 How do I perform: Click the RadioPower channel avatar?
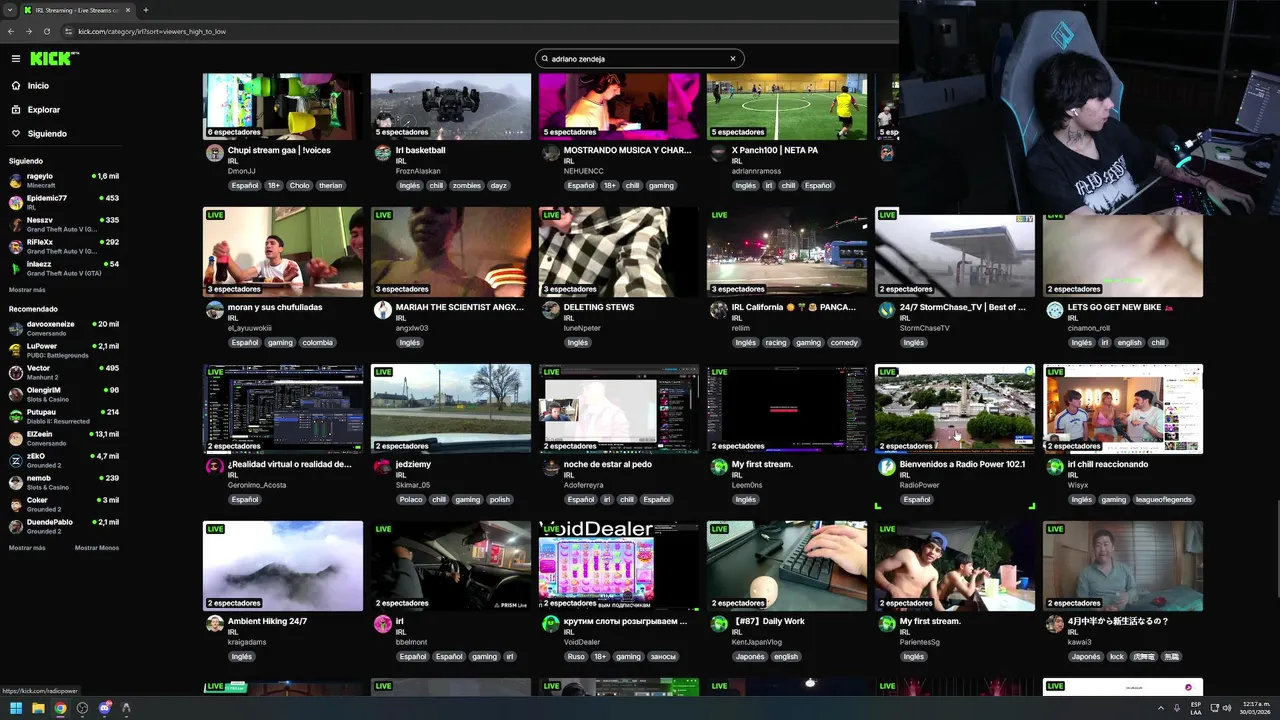886,467
